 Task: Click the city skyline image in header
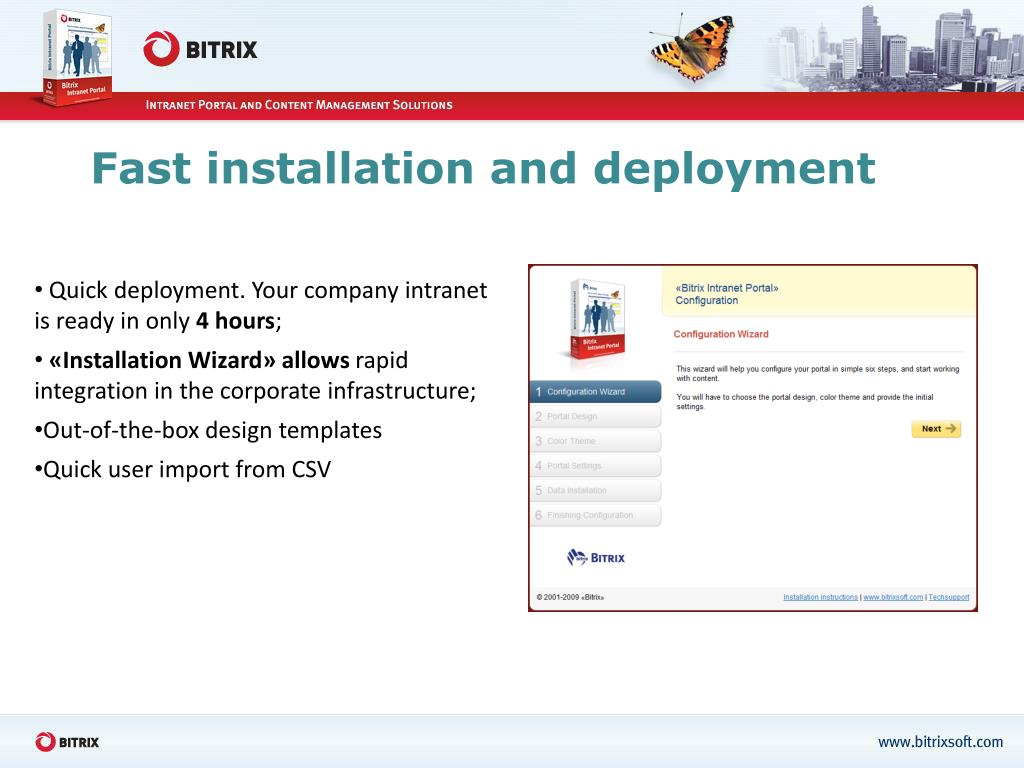895,47
